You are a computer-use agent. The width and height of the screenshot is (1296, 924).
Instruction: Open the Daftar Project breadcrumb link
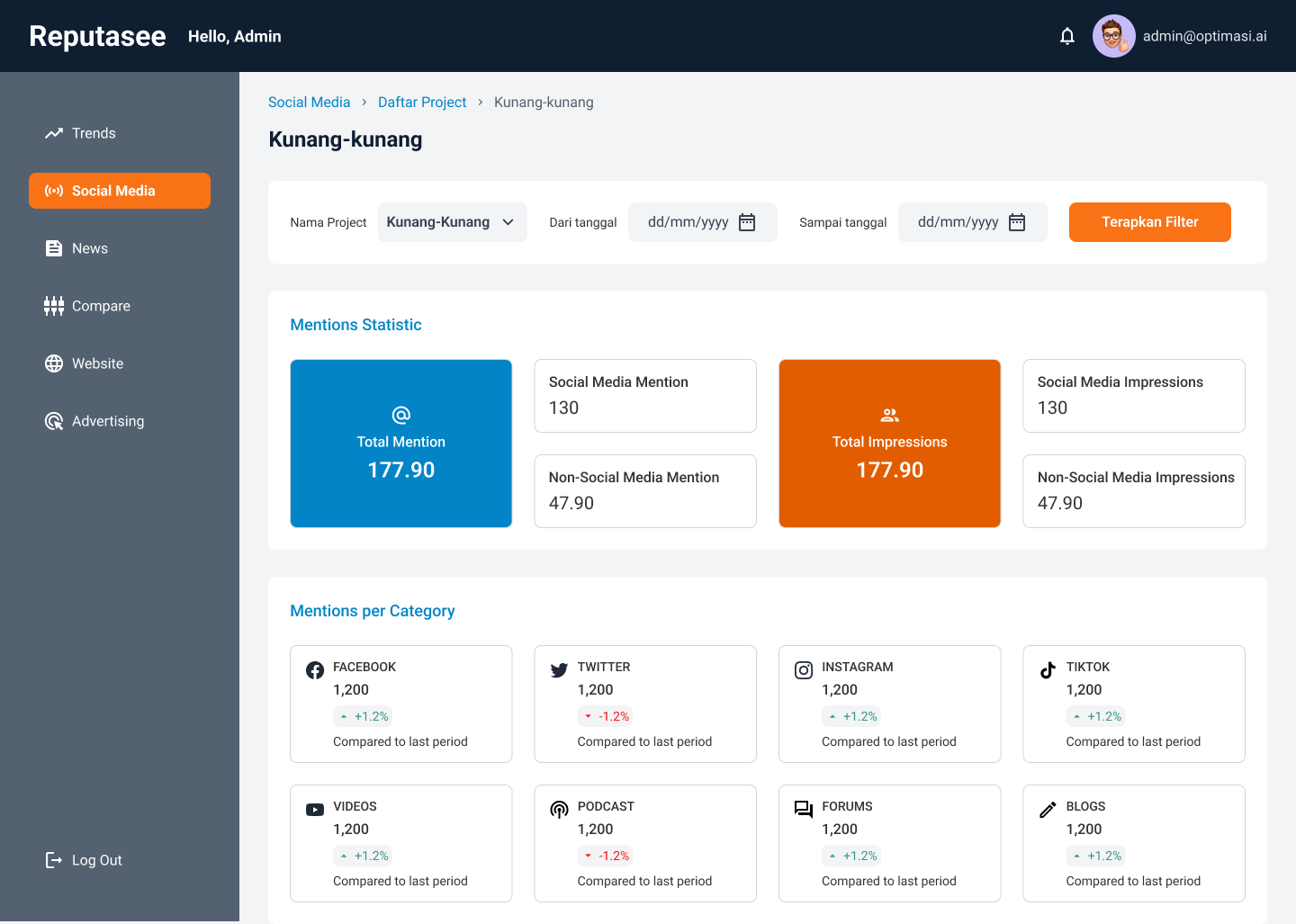click(421, 102)
